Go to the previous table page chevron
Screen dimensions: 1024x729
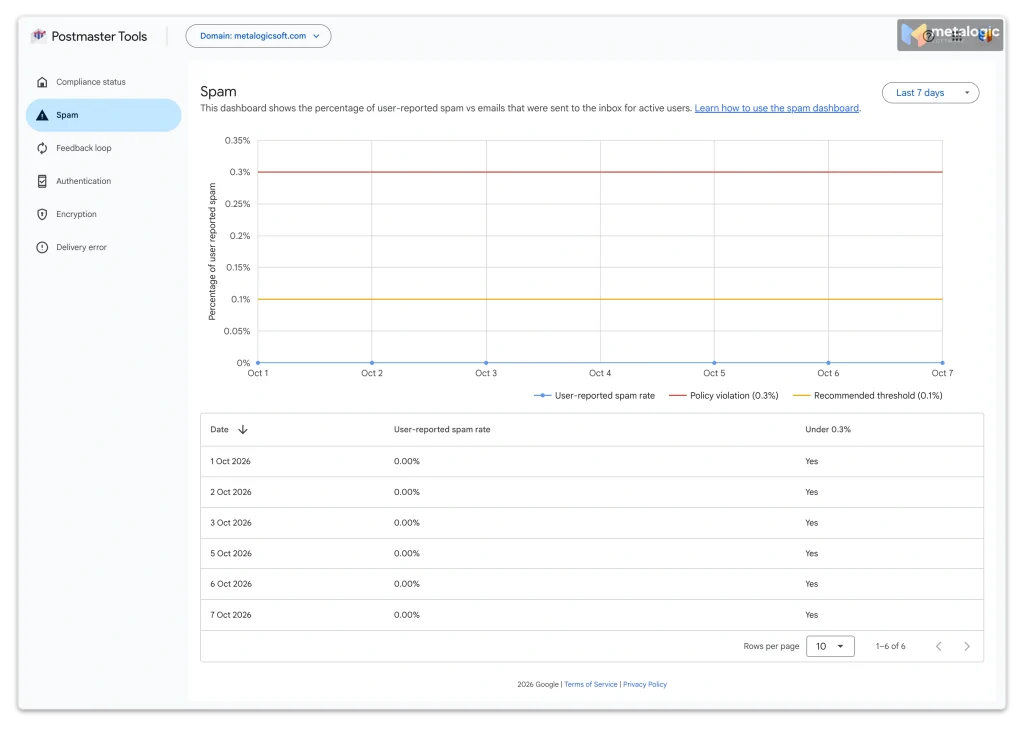tap(938, 647)
